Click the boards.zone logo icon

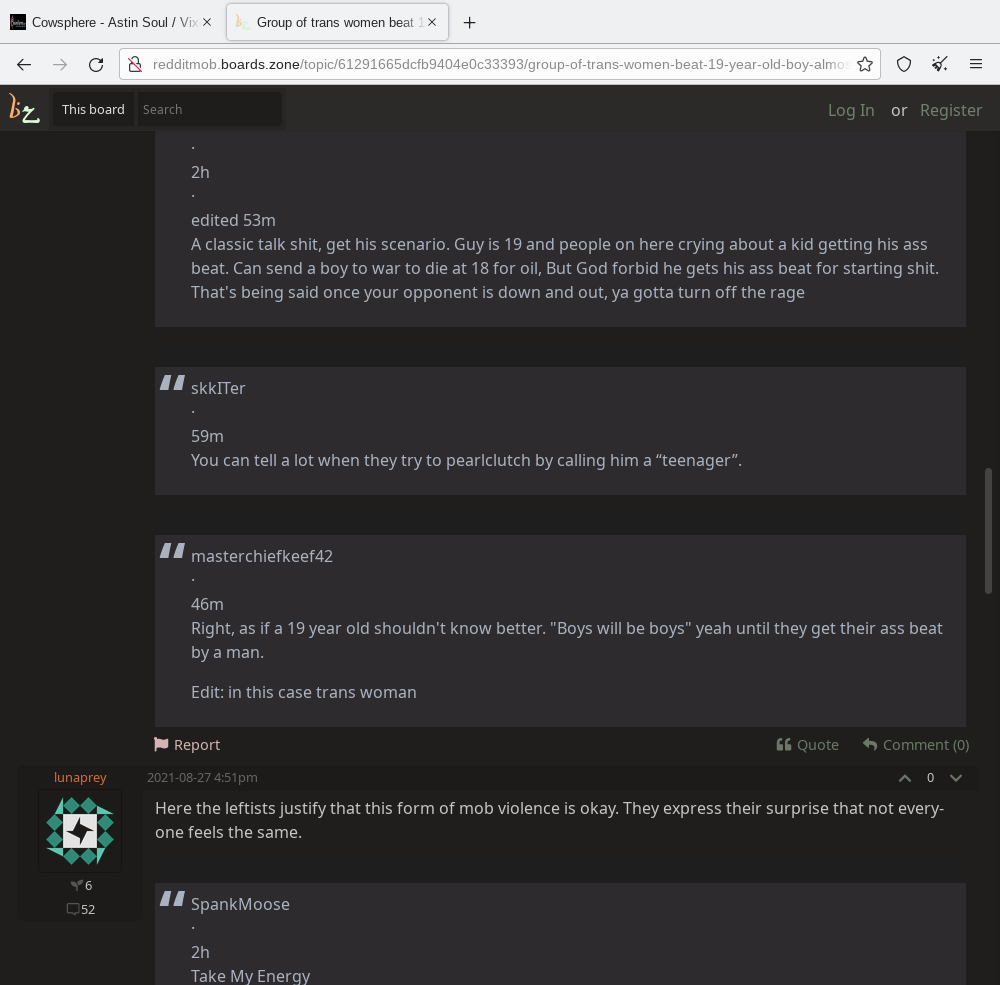pyautogui.click(x=24, y=108)
